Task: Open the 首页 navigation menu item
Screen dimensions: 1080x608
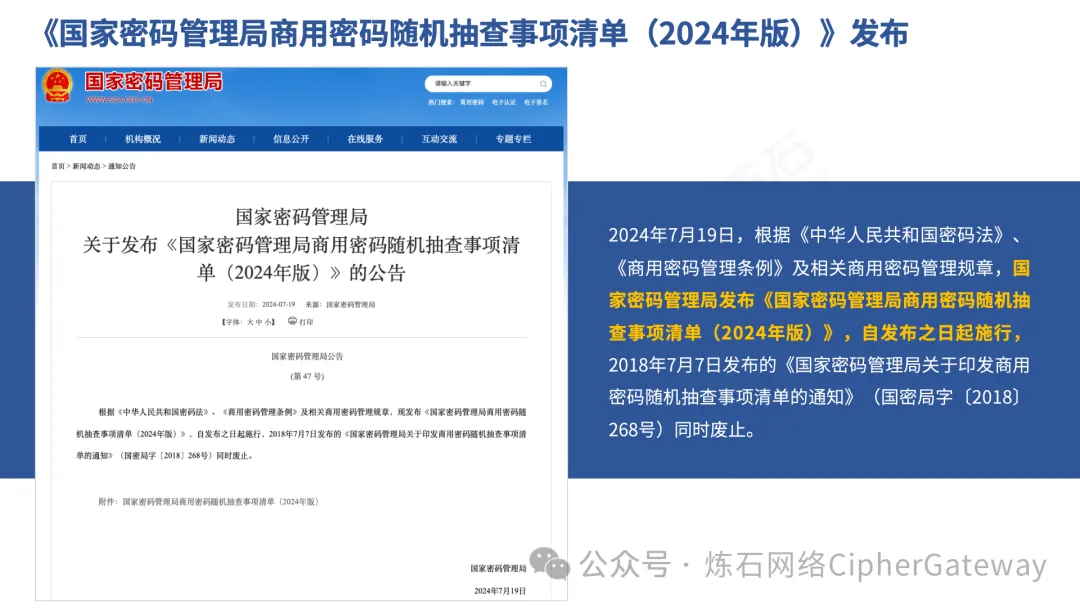Action: point(78,139)
